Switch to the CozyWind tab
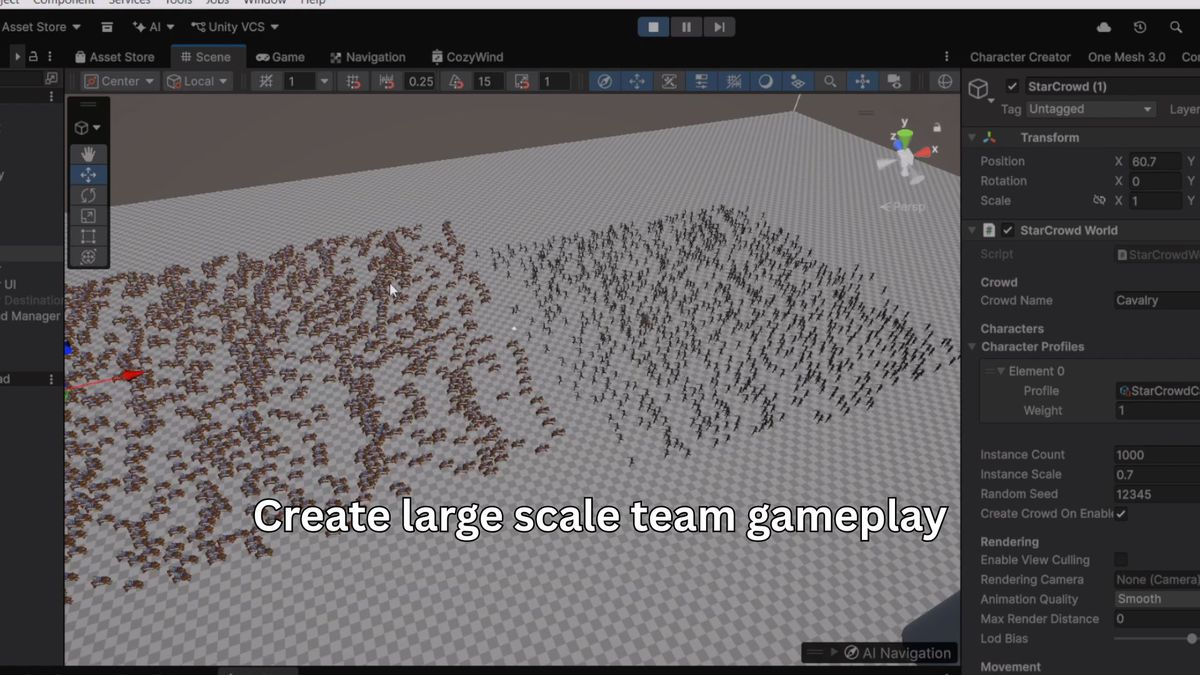 (468, 57)
